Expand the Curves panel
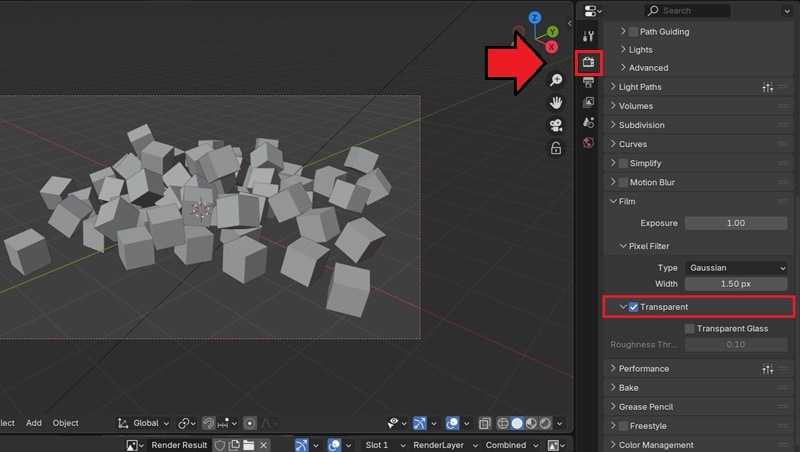This screenshot has width=800, height=452. click(697, 144)
